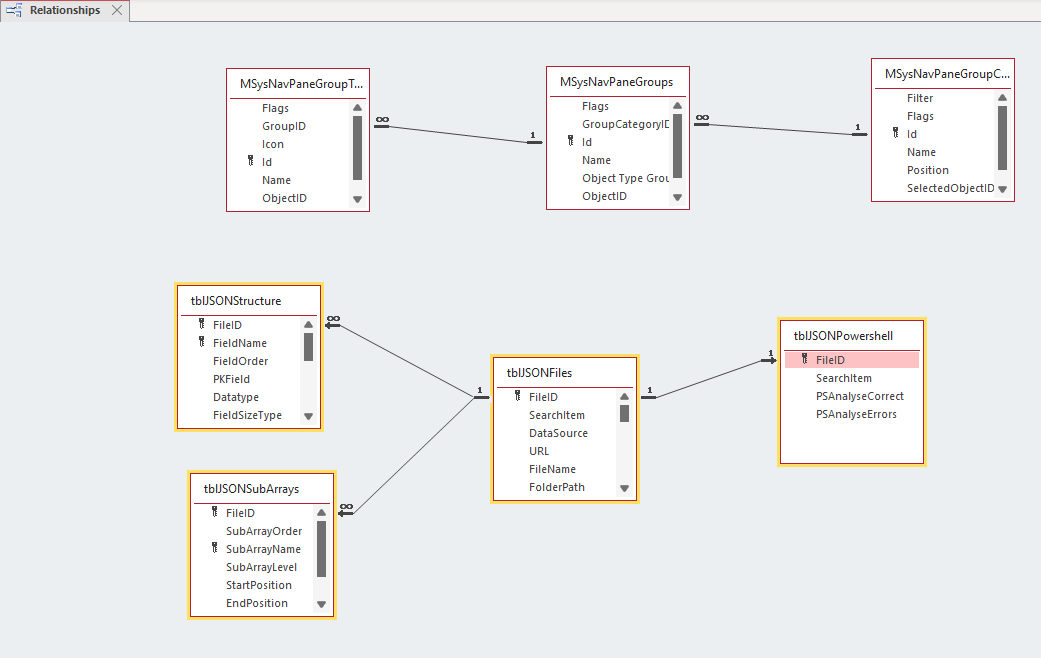This screenshot has height=658, width=1041.
Task: Select URL field in tblJSONFiles
Action: click(x=539, y=451)
